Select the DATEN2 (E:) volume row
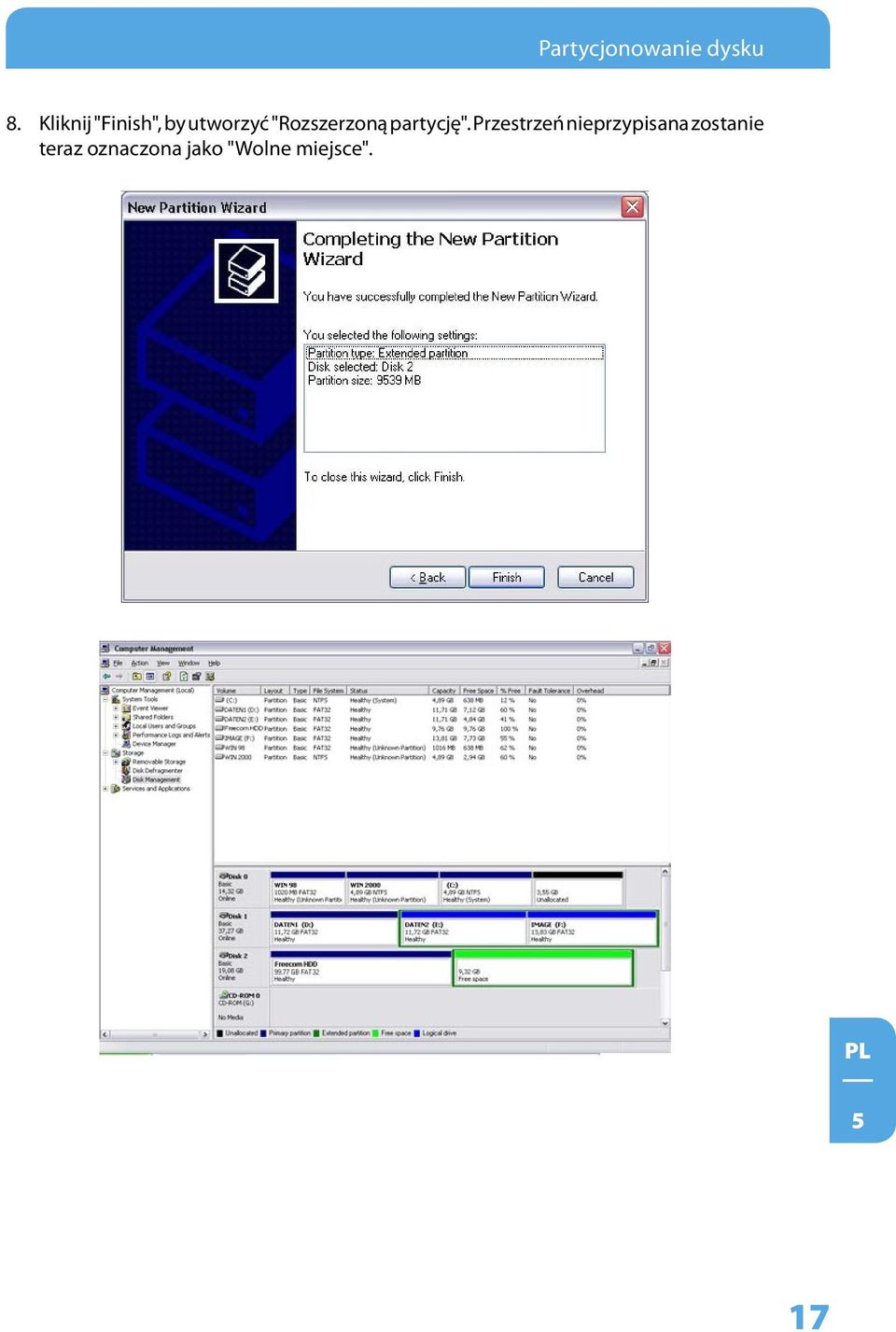896x1332 pixels. pyautogui.click(x=441, y=720)
